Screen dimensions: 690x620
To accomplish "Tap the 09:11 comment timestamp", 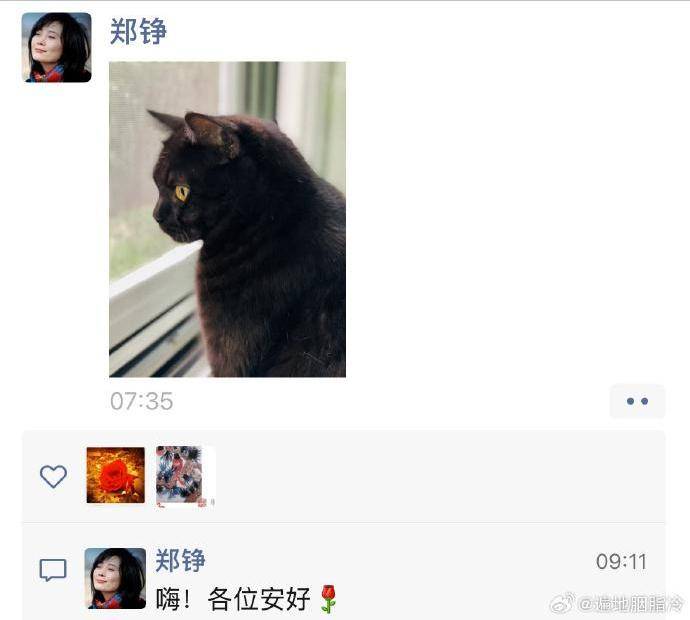I will [621, 561].
